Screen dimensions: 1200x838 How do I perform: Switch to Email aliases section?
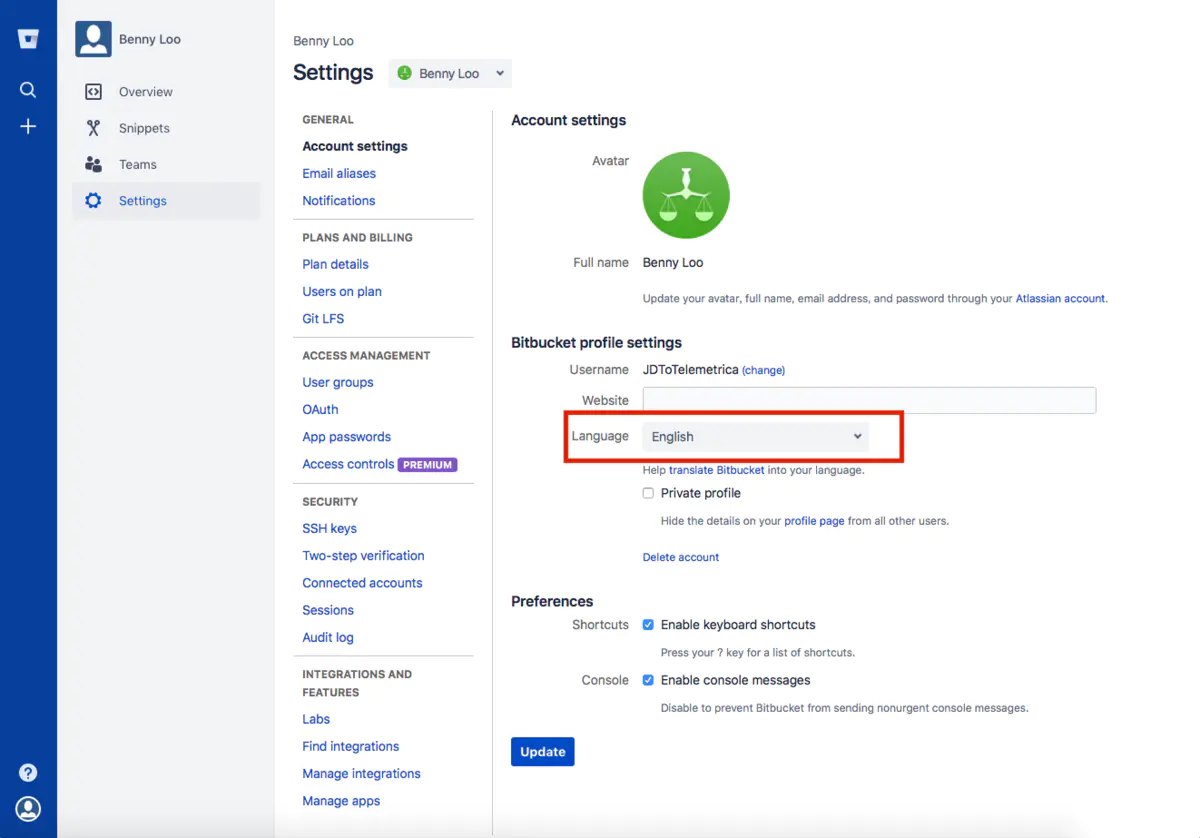pyautogui.click(x=339, y=173)
